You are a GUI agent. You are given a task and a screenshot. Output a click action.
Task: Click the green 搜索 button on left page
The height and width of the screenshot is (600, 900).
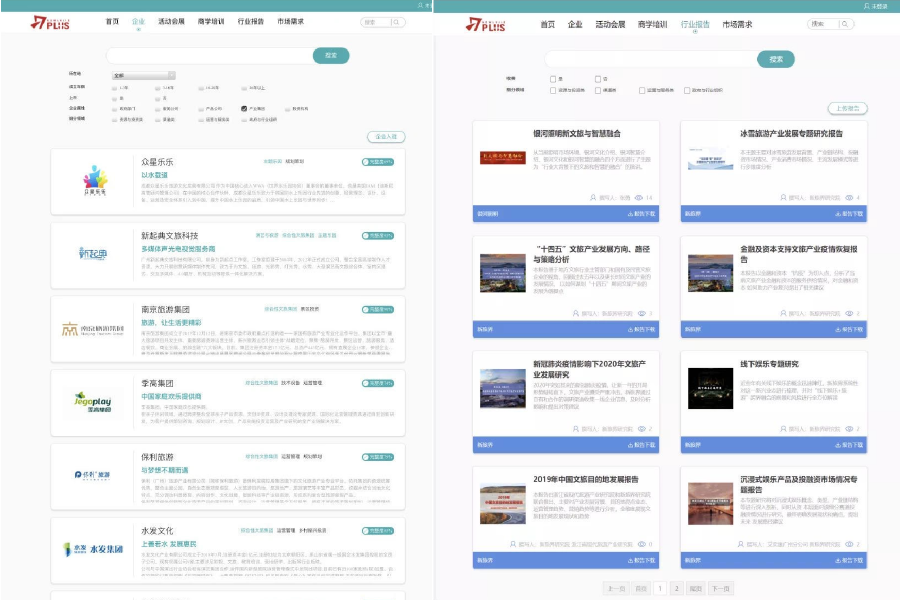331,55
